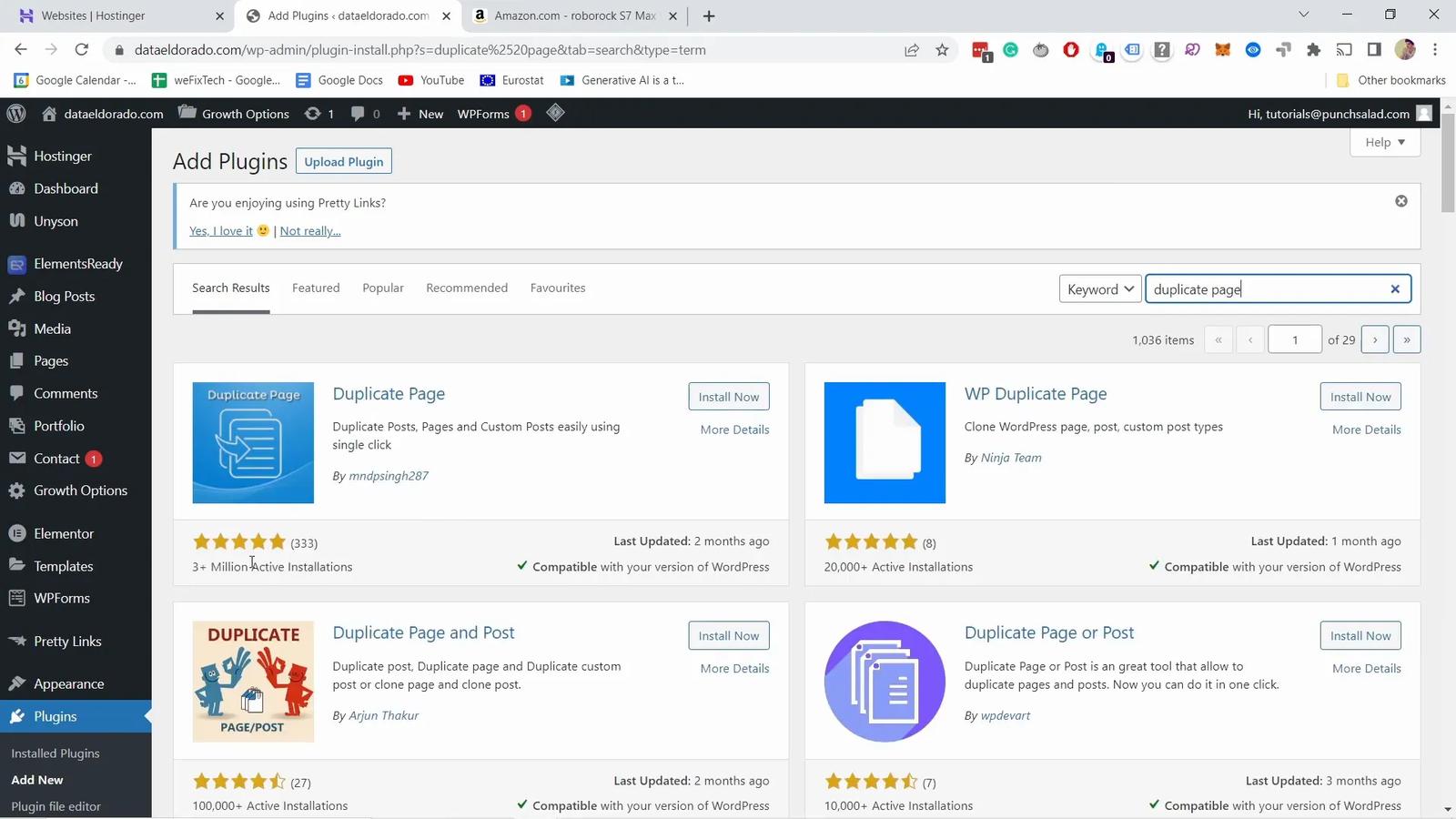This screenshot has width=1456, height=819.
Task: Select the Search Results tab
Action: [x=231, y=288]
